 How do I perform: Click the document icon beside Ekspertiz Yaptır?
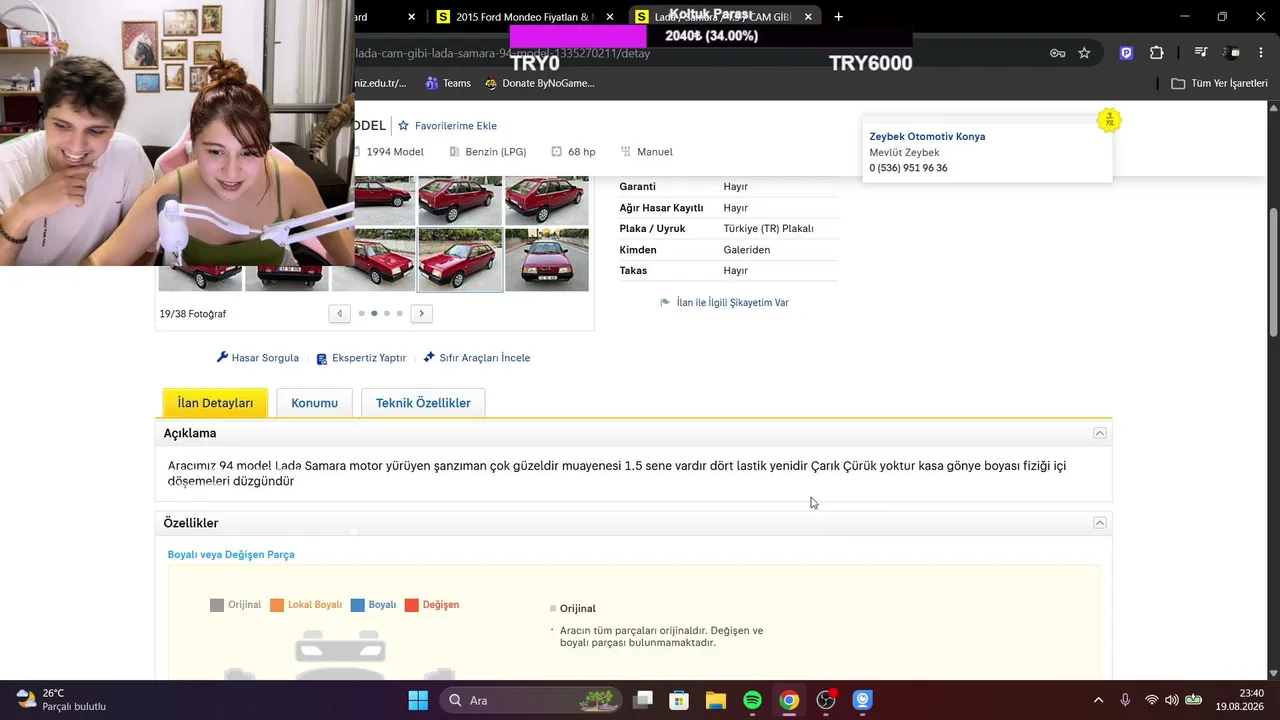pyautogui.click(x=322, y=358)
